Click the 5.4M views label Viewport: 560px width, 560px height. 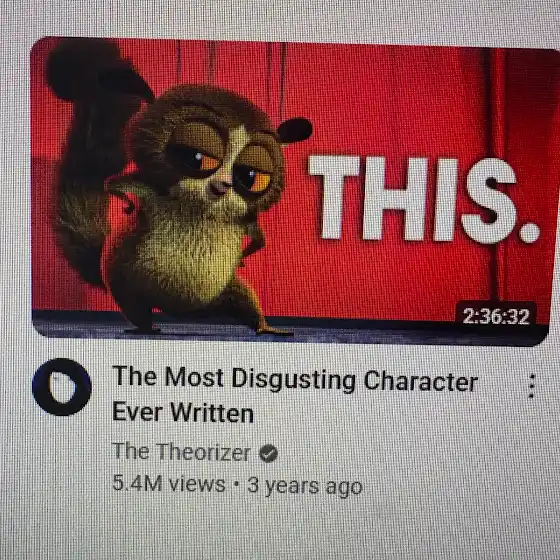(169, 484)
